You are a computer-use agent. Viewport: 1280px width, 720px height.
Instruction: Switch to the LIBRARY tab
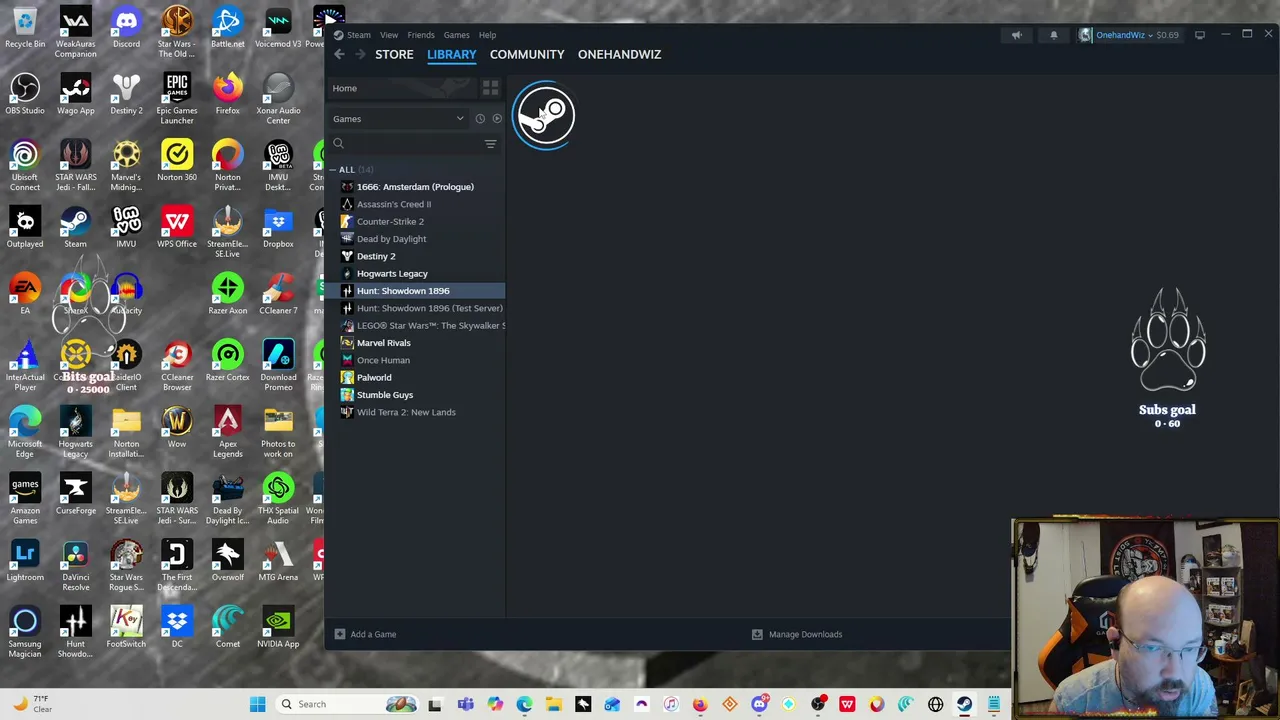[x=452, y=54]
